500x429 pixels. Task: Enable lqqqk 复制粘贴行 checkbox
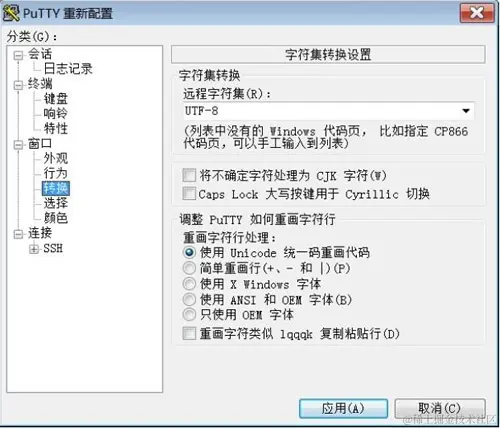189,333
